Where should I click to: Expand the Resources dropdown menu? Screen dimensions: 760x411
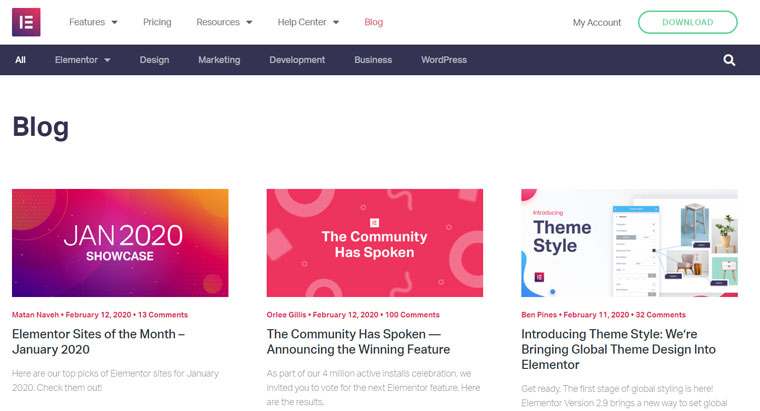[224, 22]
